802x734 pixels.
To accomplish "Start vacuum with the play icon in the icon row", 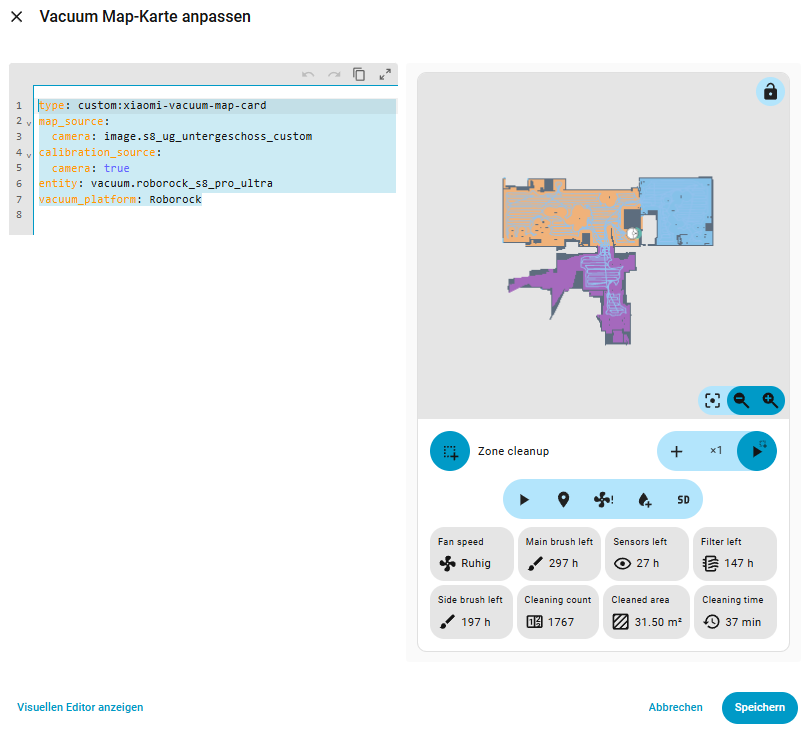I will point(524,499).
